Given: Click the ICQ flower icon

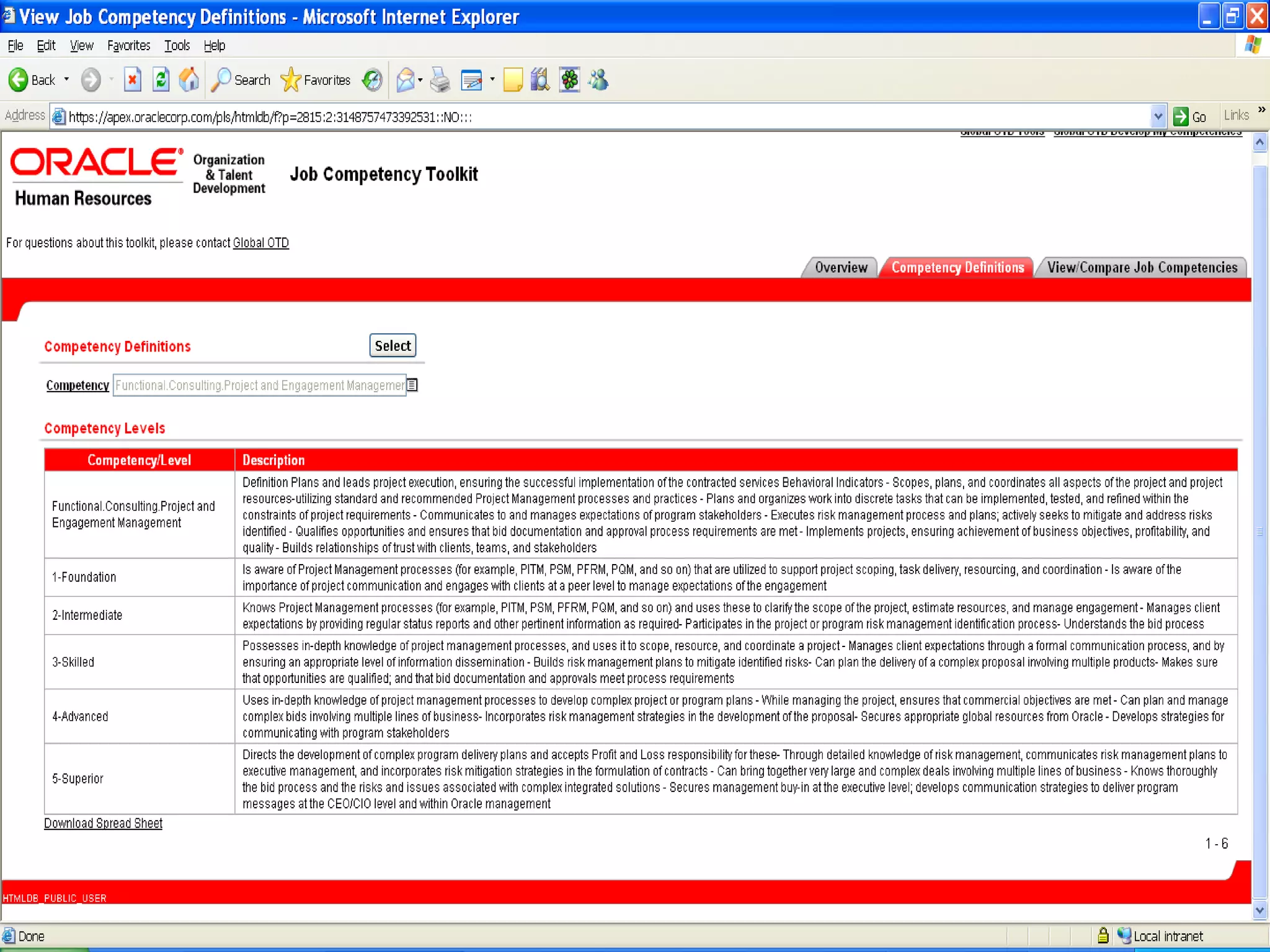Looking at the screenshot, I should (569, 80).
